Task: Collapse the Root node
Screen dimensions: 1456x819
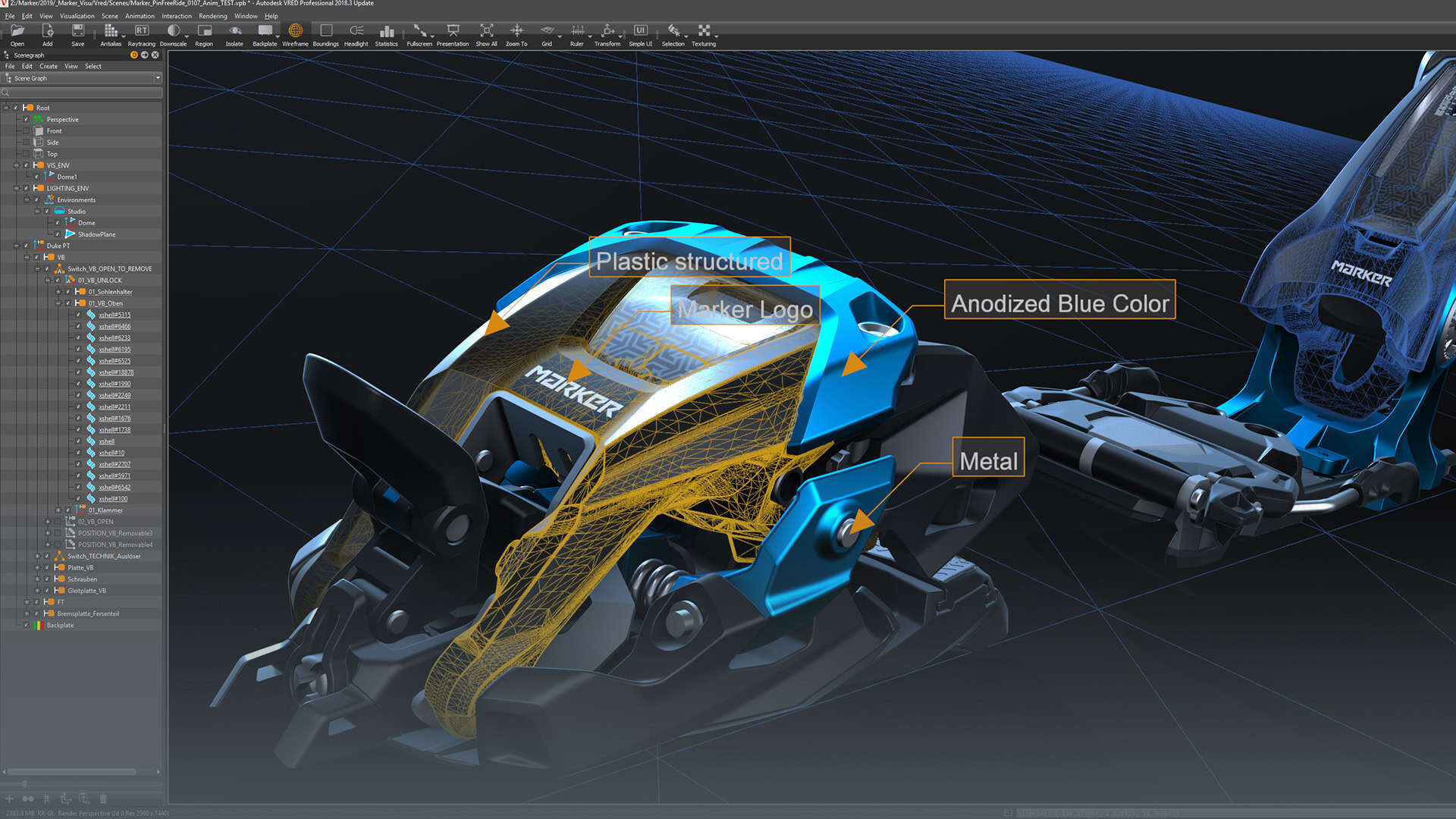Action: click(6, 108)
